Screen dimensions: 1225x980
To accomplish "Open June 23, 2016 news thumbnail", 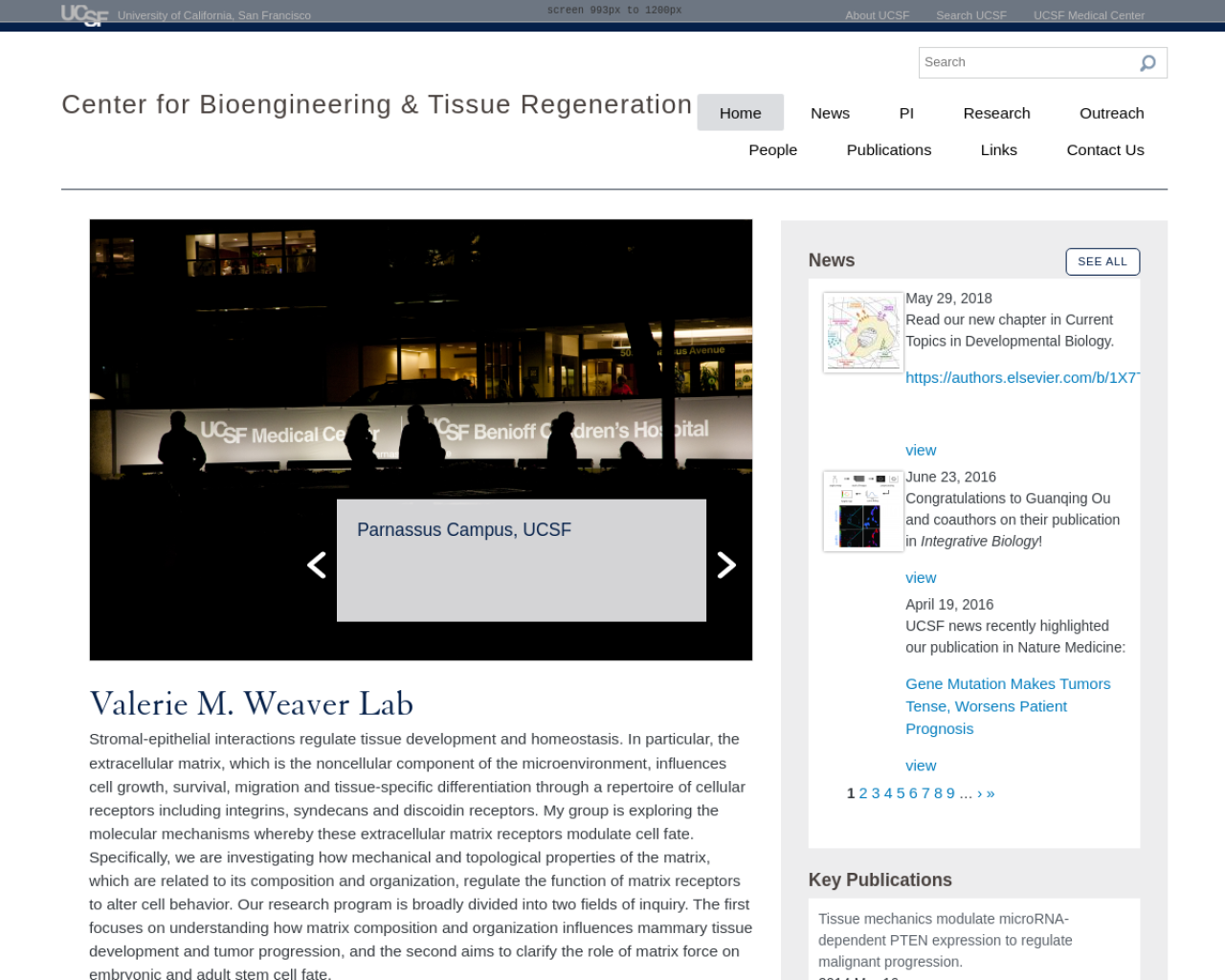I will pyautogui.click(x=863, y=511).
